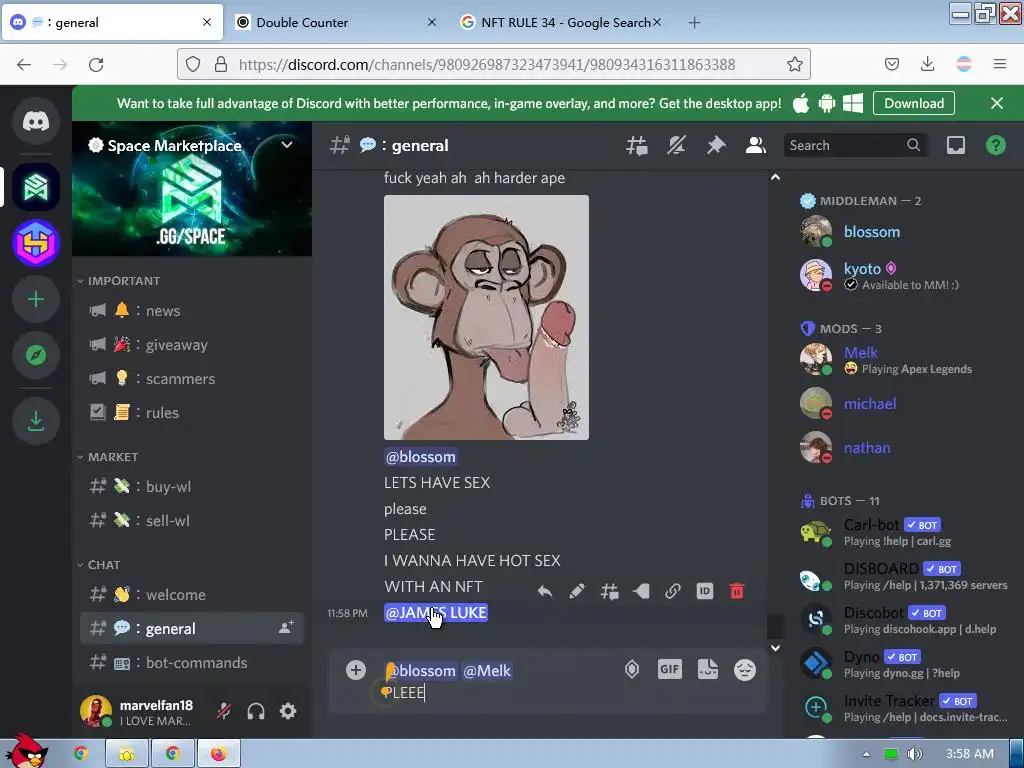Click Create Thread hash icon on message
The width and height of the screenshot is (1024, 768).
609,592
